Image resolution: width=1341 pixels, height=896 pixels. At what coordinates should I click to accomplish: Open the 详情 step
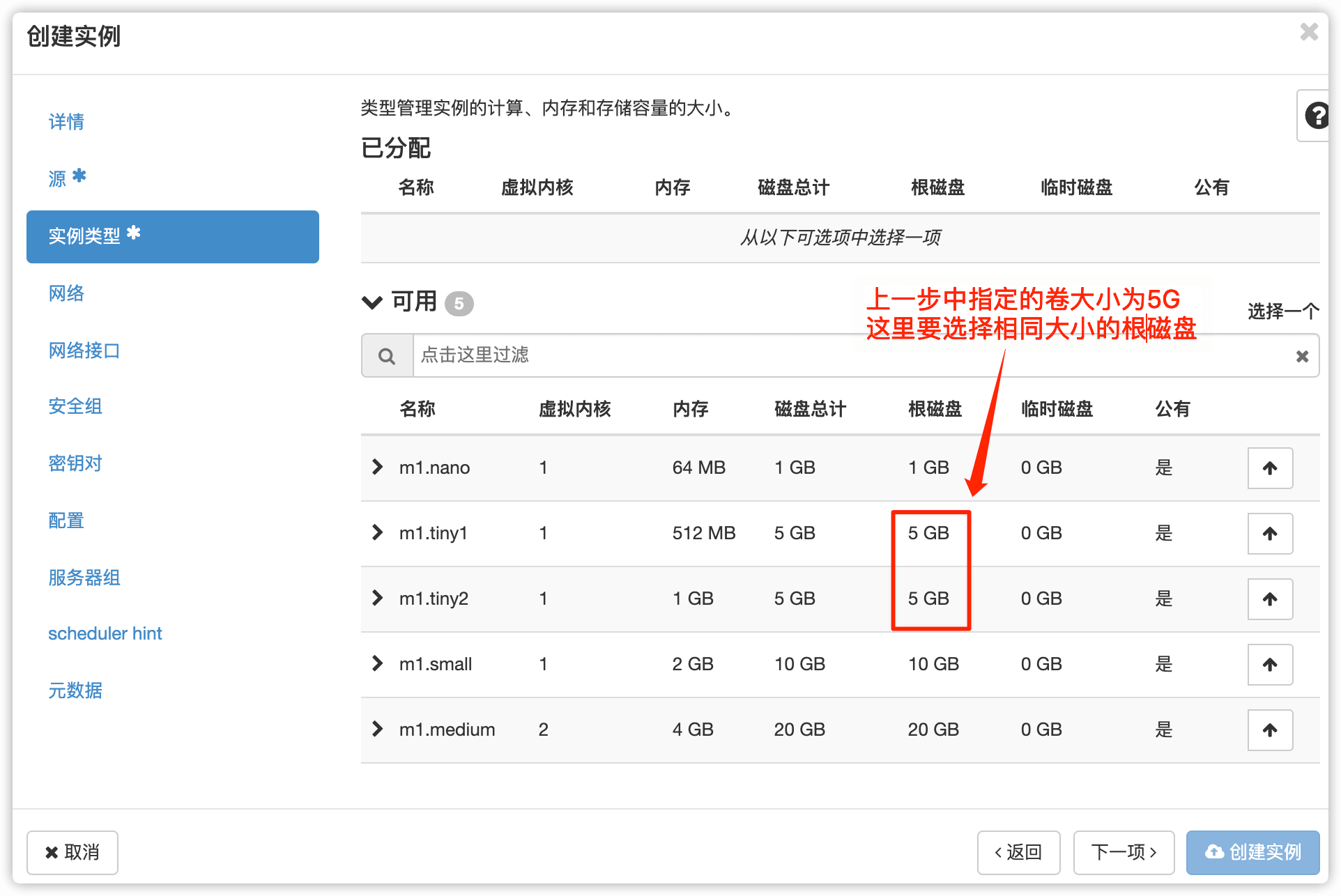66,122
